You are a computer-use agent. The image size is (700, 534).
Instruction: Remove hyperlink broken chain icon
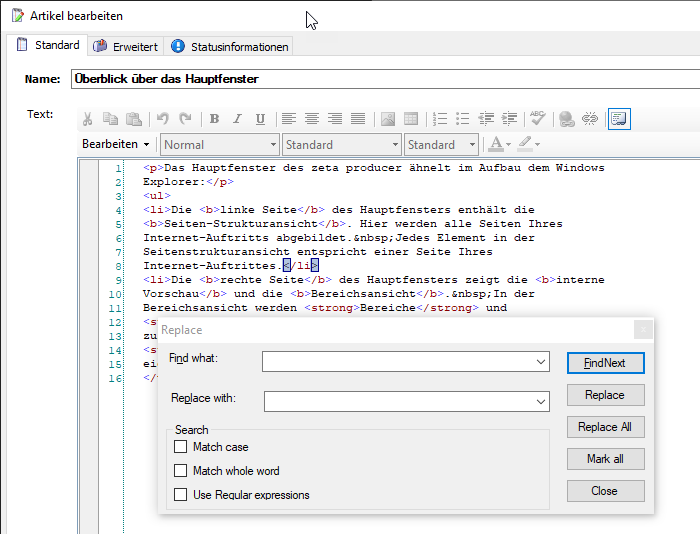pos(590,119)
